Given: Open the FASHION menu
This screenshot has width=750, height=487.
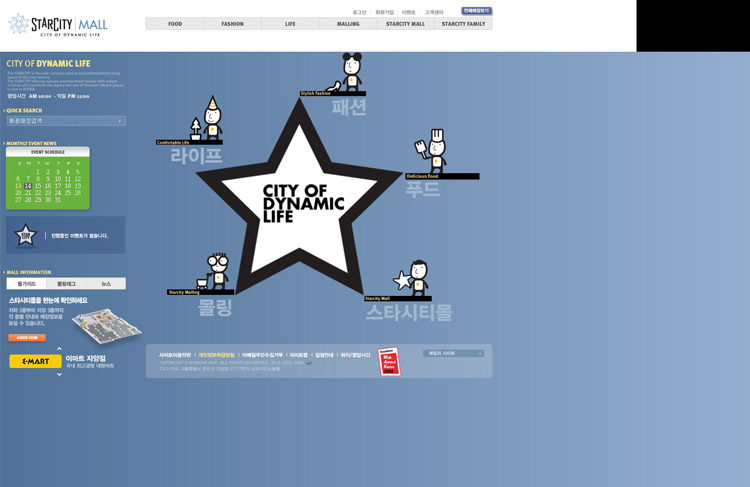Looking at the screenshot, I should 232,24.
